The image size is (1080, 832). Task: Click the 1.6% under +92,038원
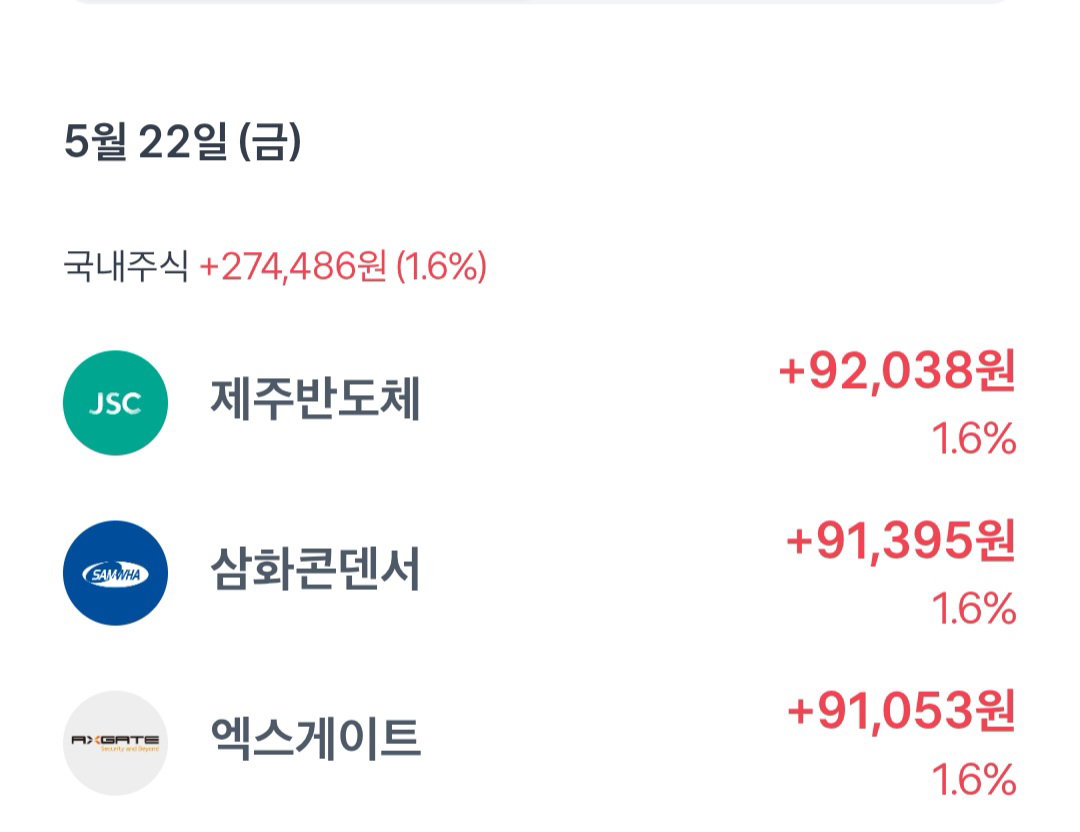click(974, 439)
